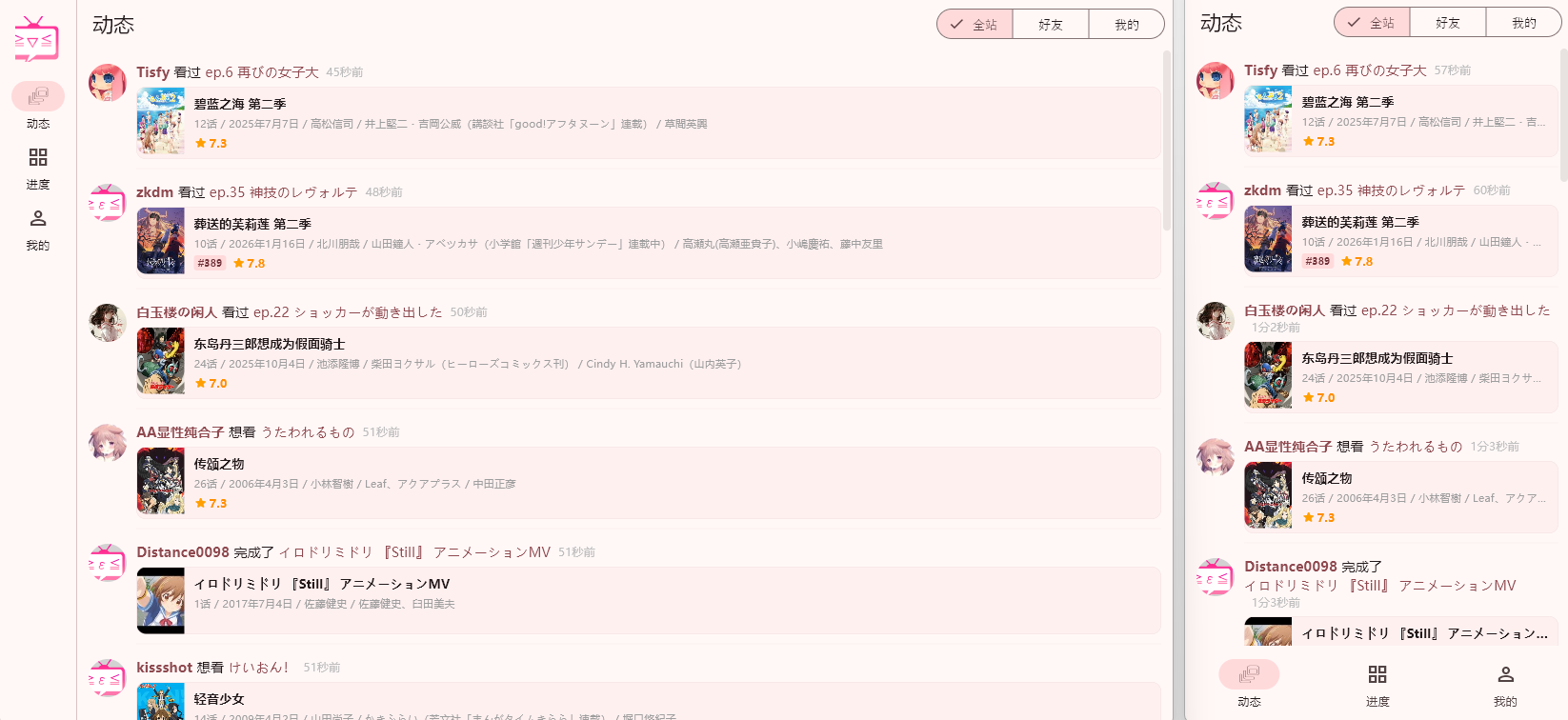1568x720 pixels.
Task: Open うたわれるもの link in left panel
Action: tap(308, 432)
